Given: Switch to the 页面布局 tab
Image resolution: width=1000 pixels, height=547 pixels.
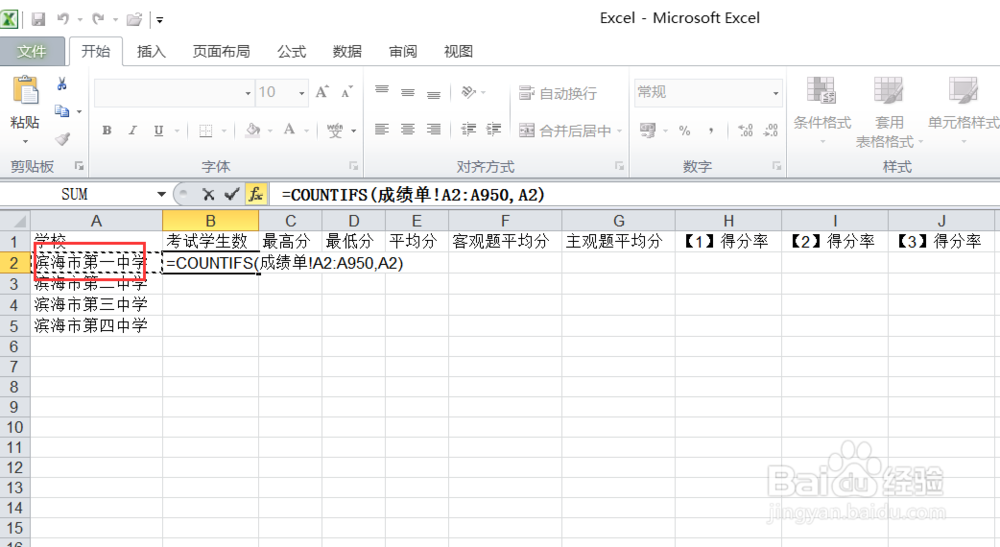Looking at the screenshot, I should [221, 52].
